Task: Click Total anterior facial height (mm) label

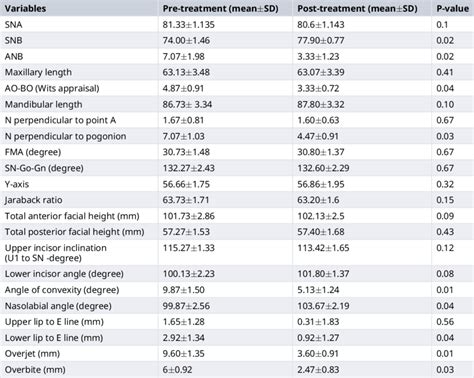Action: [x=72, y=216]
